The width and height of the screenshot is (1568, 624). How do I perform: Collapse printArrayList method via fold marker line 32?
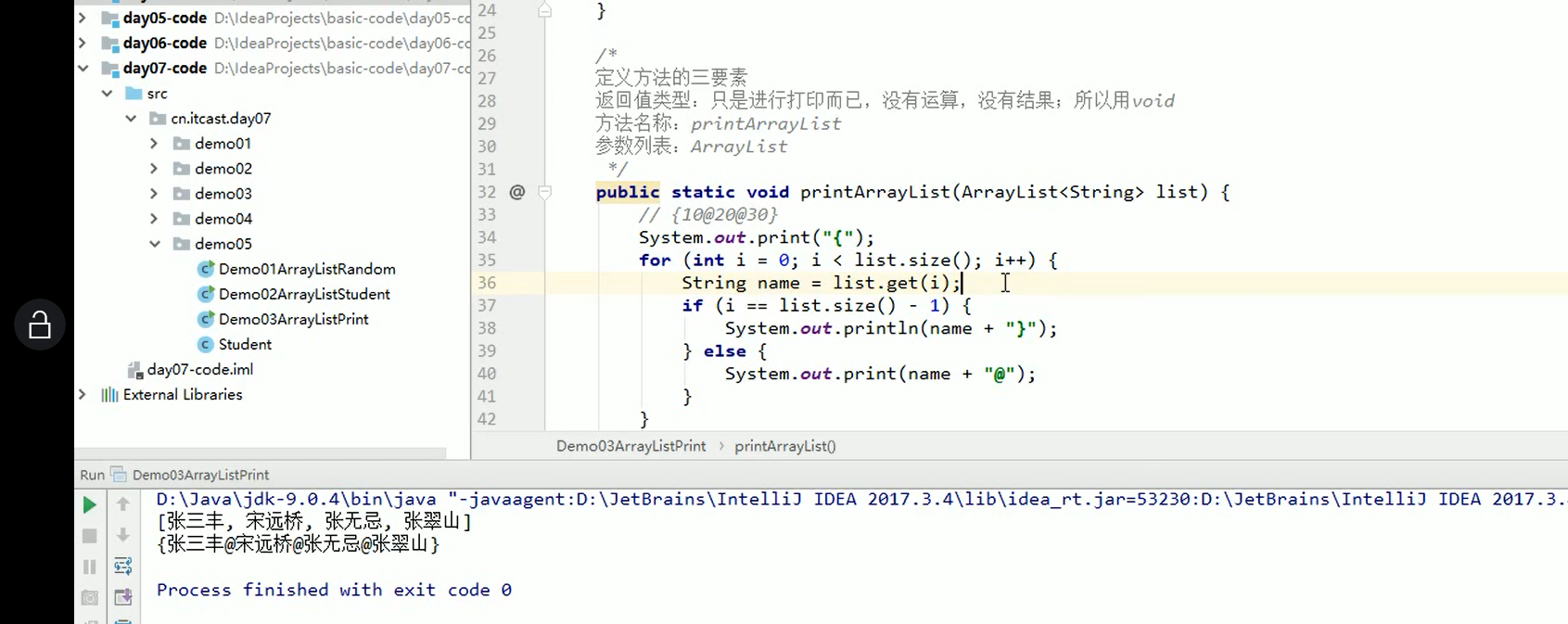tap(545, 192)
